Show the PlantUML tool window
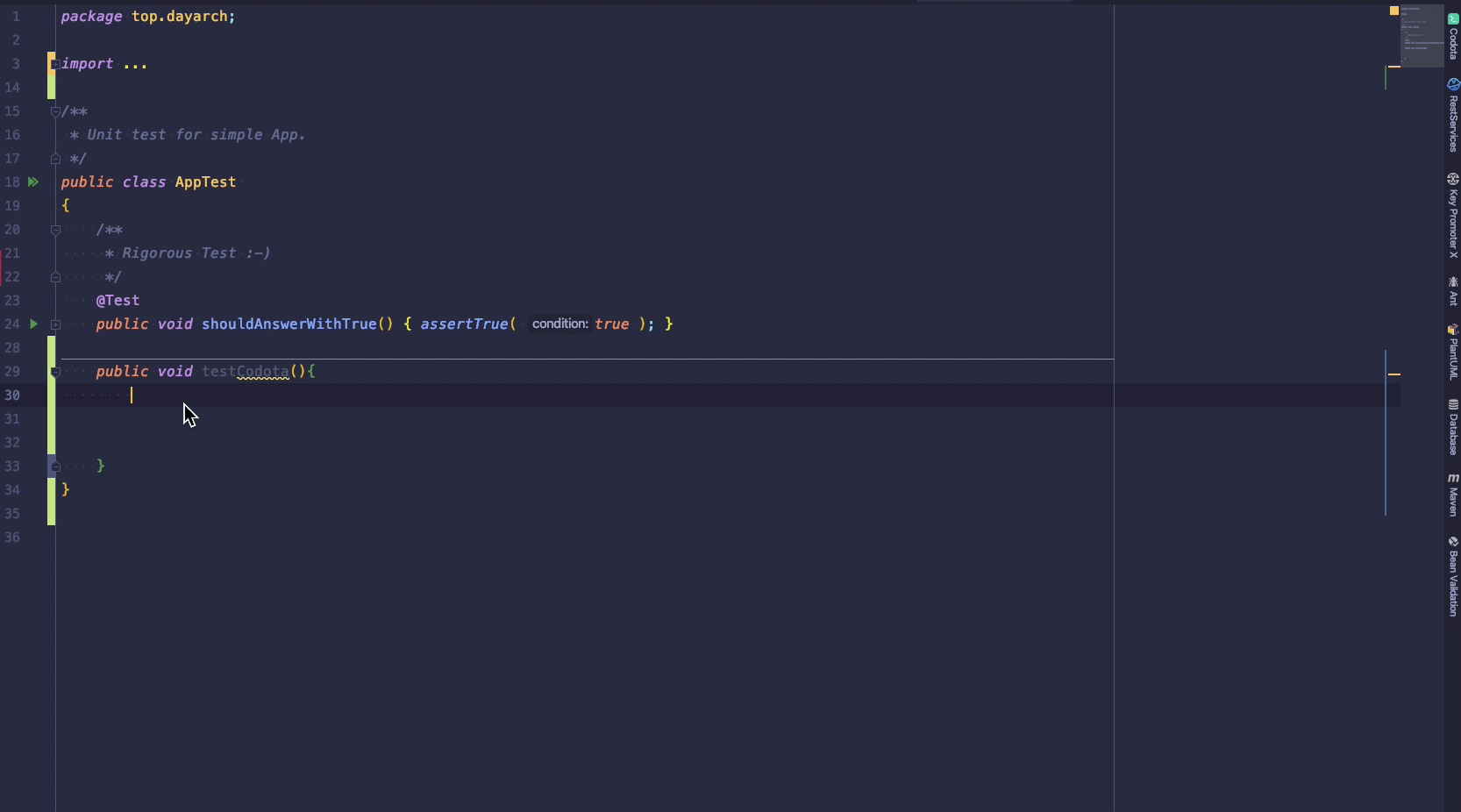The height and width of the screenshot is (812, 1461). point(1453,352)
